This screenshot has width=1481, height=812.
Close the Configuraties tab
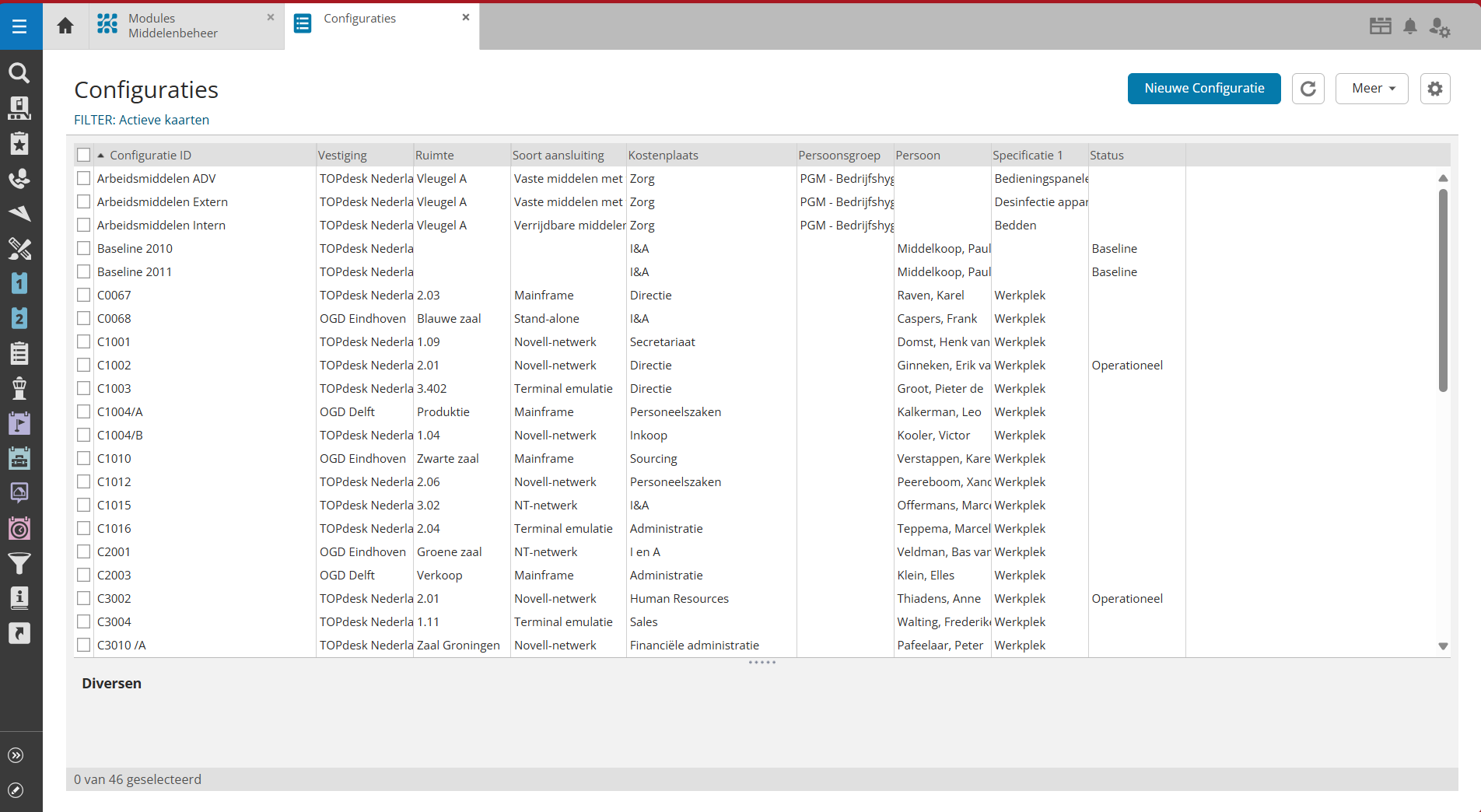pos(466,17)
